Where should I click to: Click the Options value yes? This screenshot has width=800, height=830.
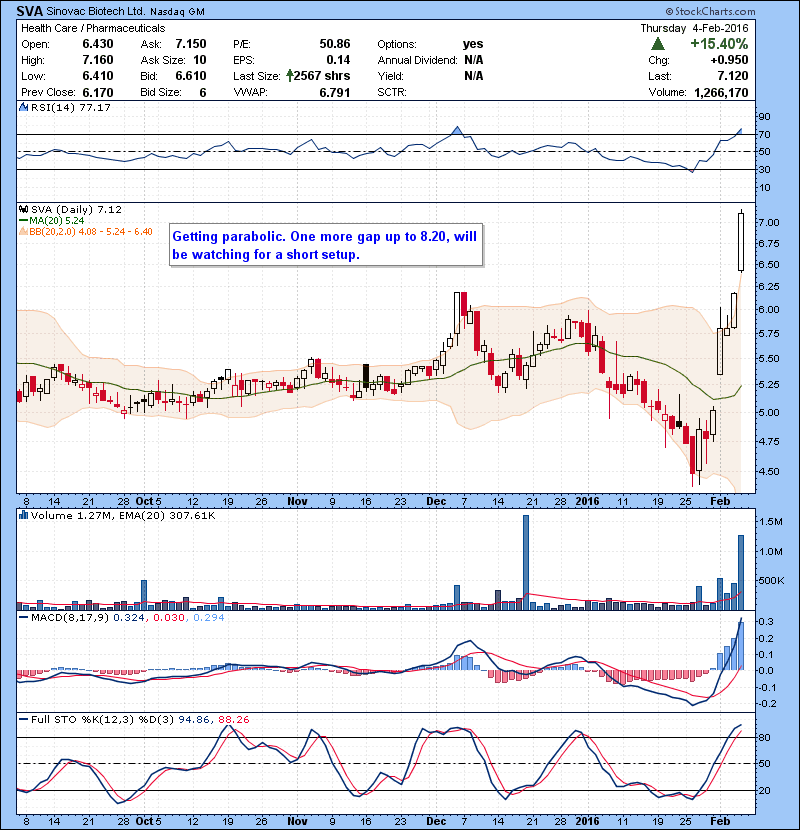click(x=473, y=44)
